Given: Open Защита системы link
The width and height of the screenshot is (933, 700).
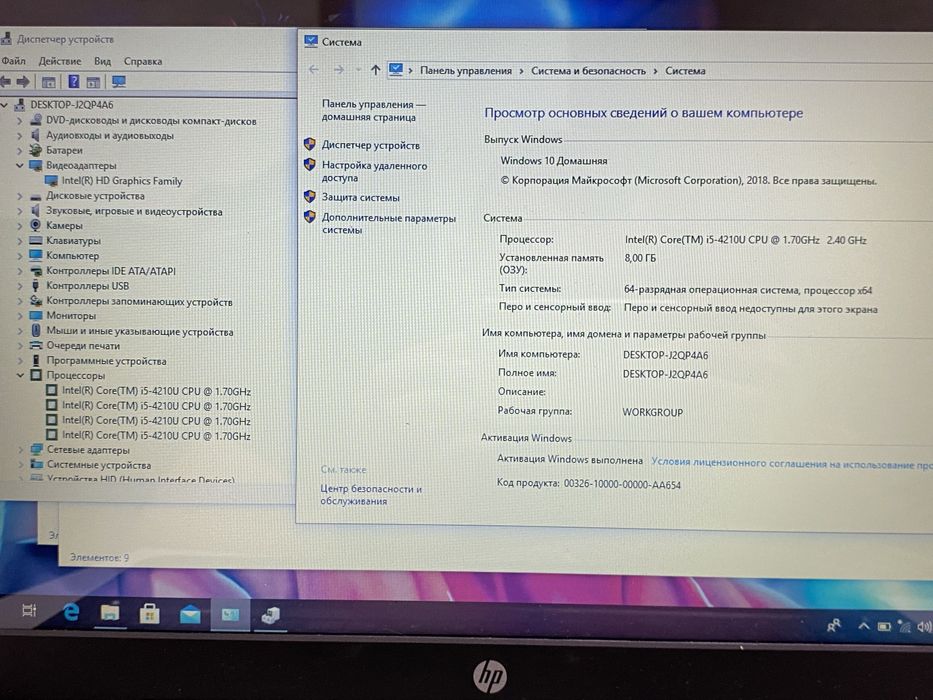Looking at the screenshot, I should [361, 197].
